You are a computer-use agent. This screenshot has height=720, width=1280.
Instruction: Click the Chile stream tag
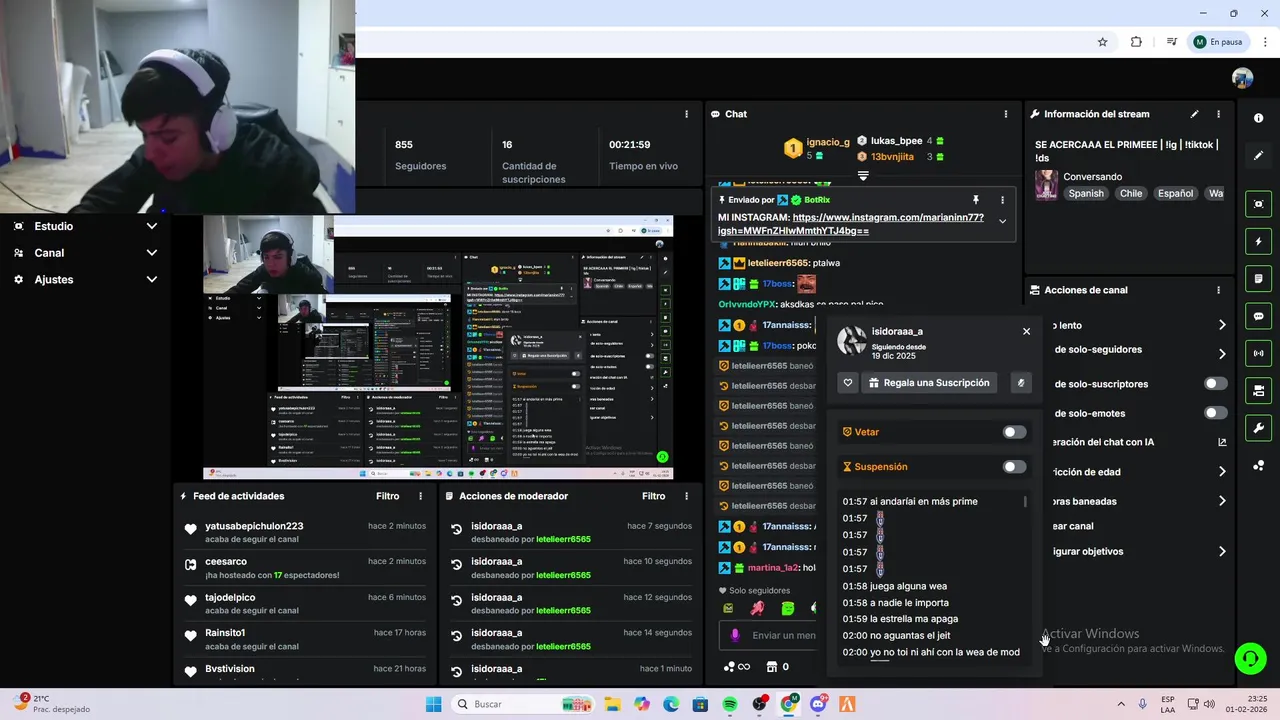click(1131, 194)
